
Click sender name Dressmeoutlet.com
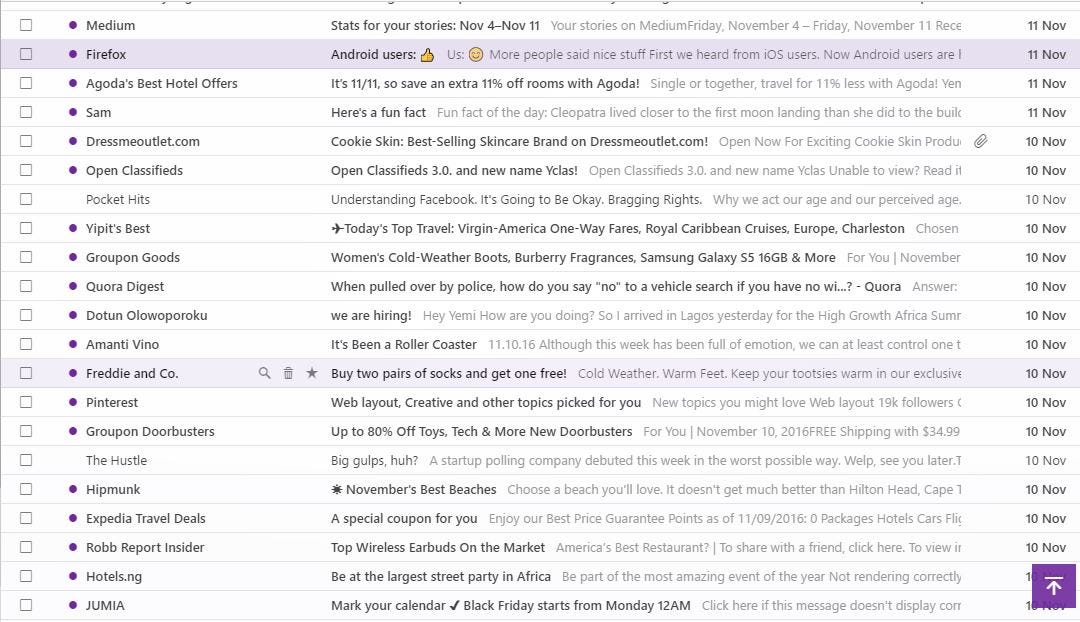pos(143,141)
